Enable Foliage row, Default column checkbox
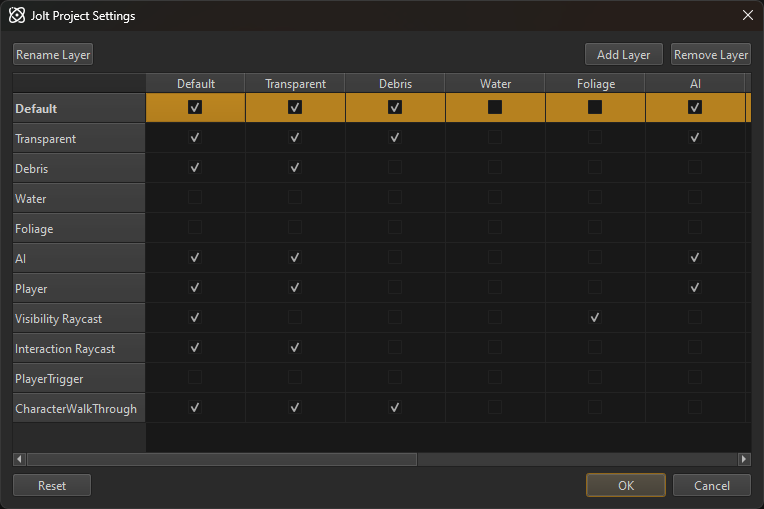 click(x=195, y=227)
